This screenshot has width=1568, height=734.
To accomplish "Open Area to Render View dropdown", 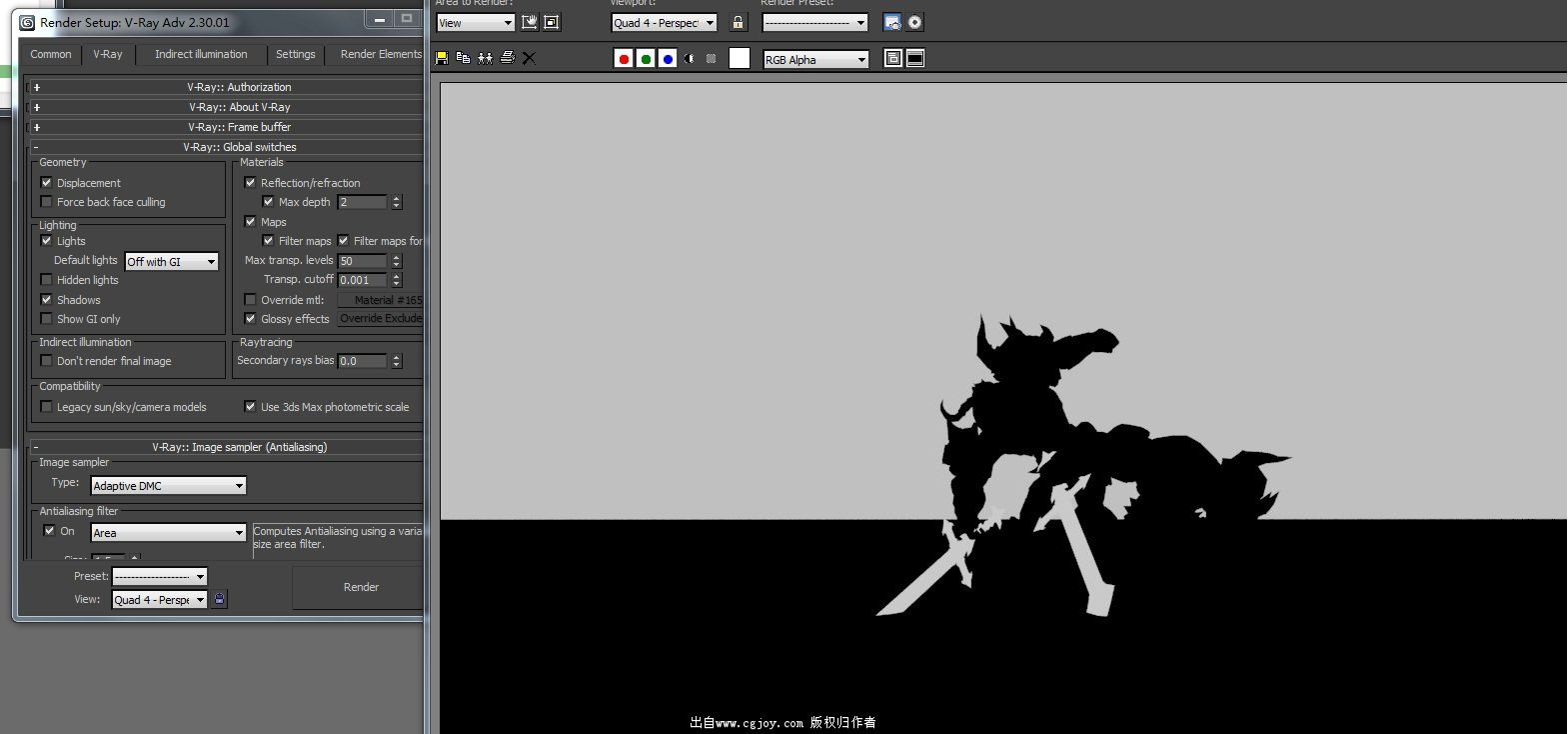I will (475, 23).
